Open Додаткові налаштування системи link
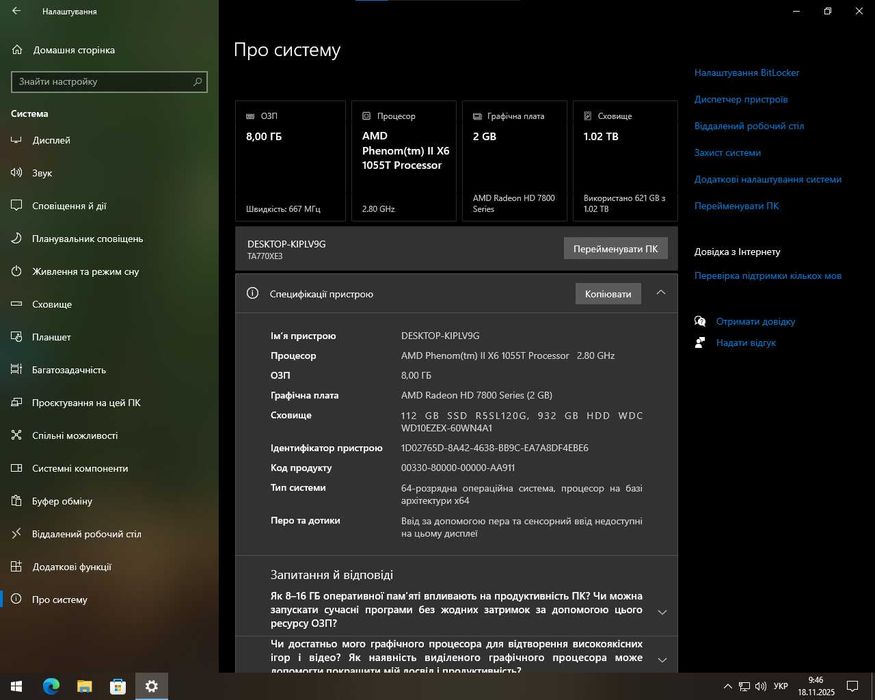875x700 pixels. click(767, 179)
